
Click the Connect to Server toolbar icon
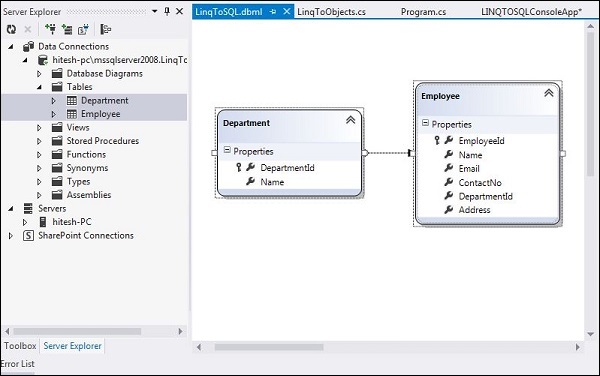(x=67, y=29)
